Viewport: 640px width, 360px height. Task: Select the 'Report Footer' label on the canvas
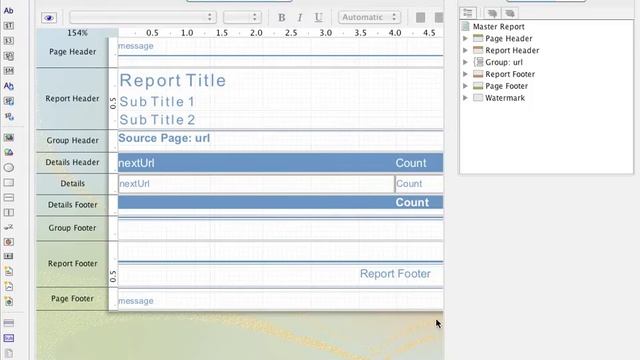(395, 273)
